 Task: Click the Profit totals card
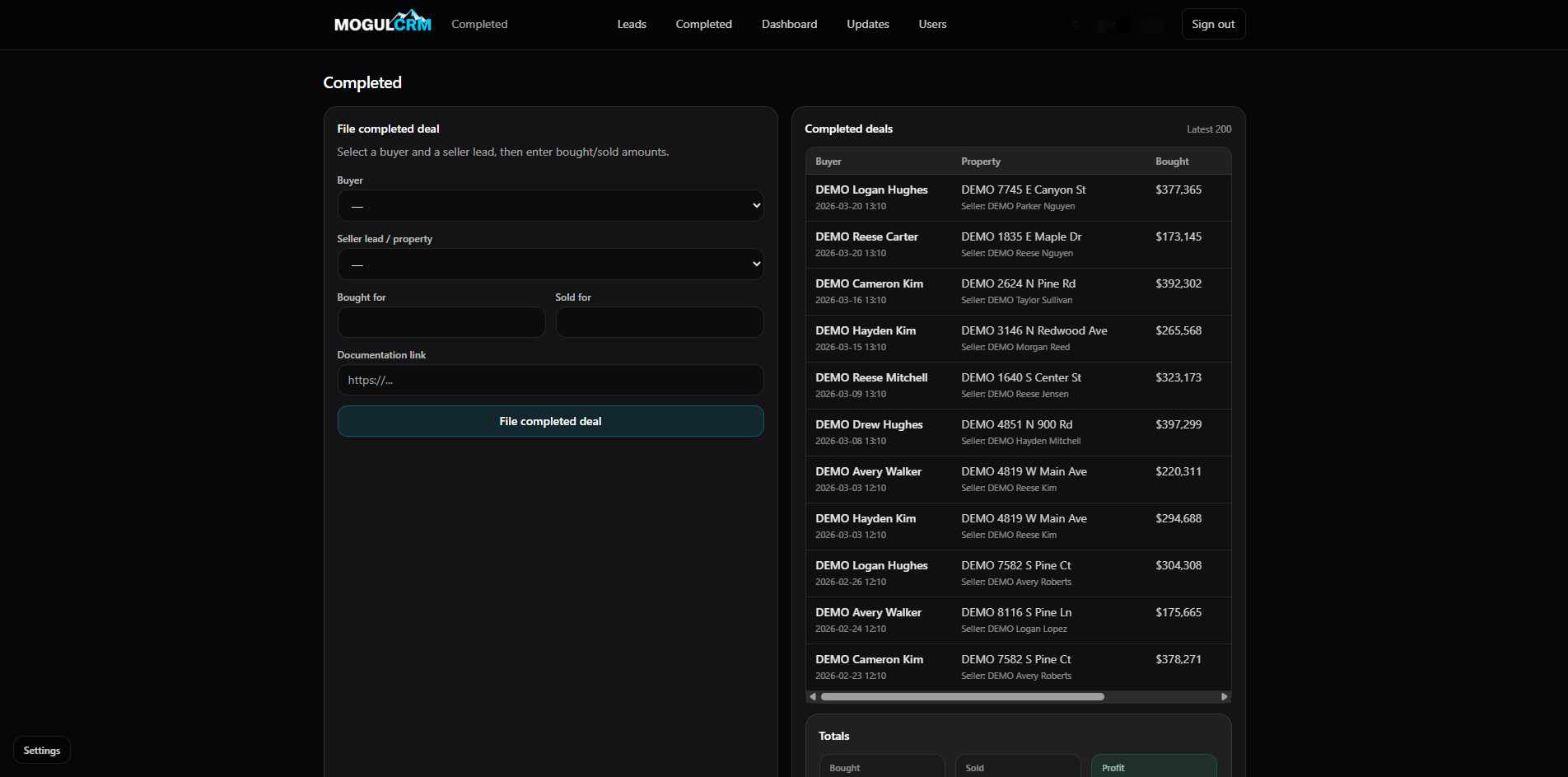tap(1153, 765)
